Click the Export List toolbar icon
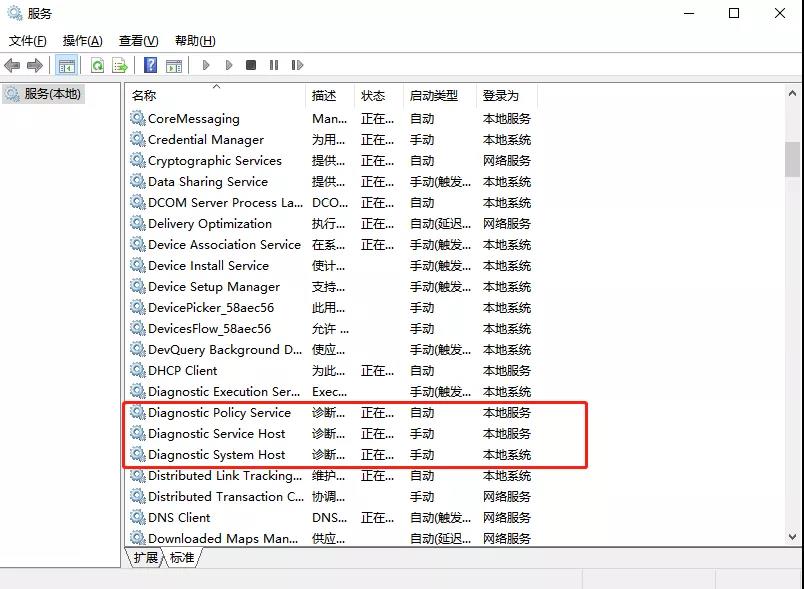Viewport: 804px width, 589px height. point(120,65)
